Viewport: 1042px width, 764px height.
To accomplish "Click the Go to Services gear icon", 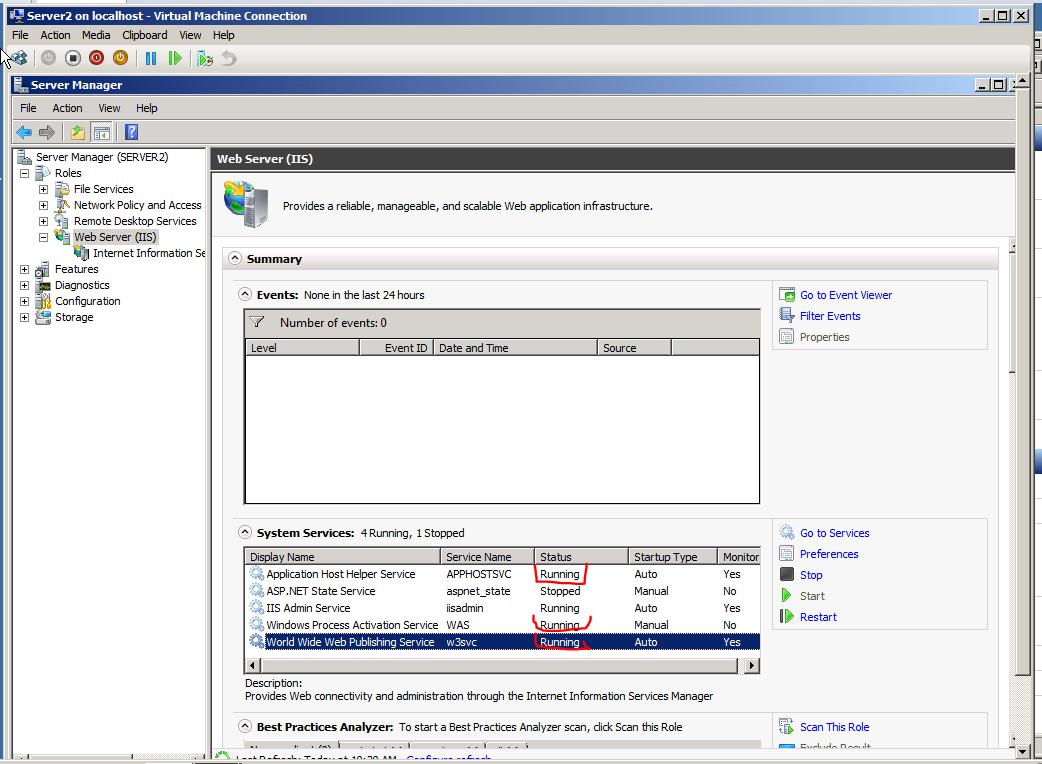I will (x=787, y=532).
